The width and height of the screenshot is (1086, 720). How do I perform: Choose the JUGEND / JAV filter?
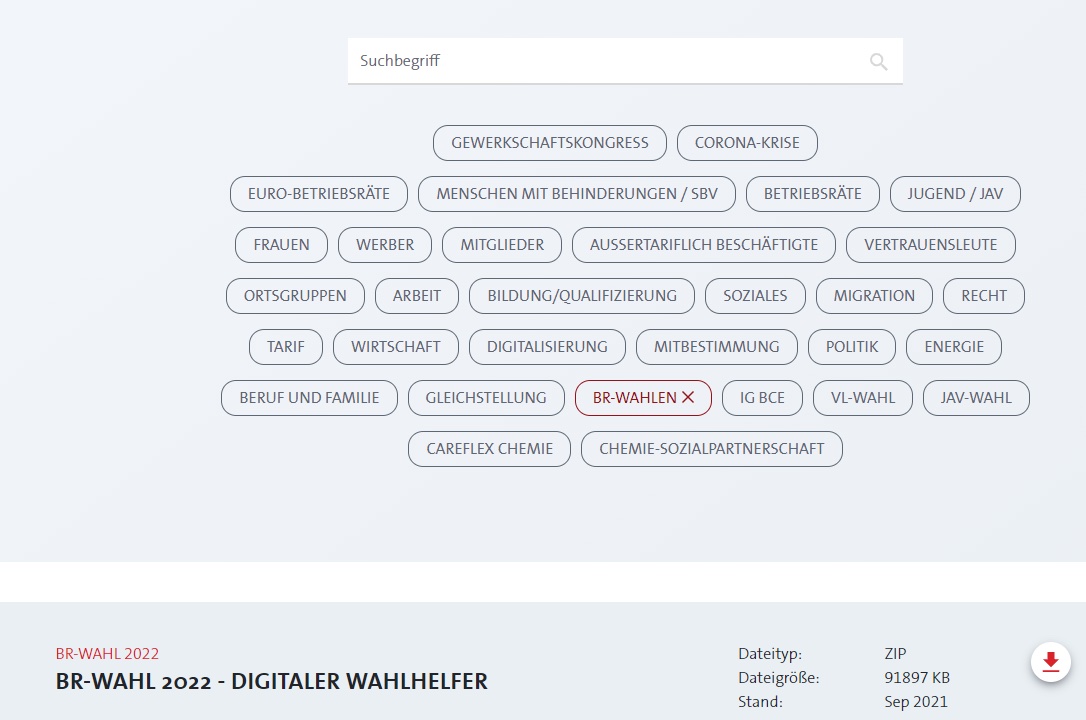955,193
